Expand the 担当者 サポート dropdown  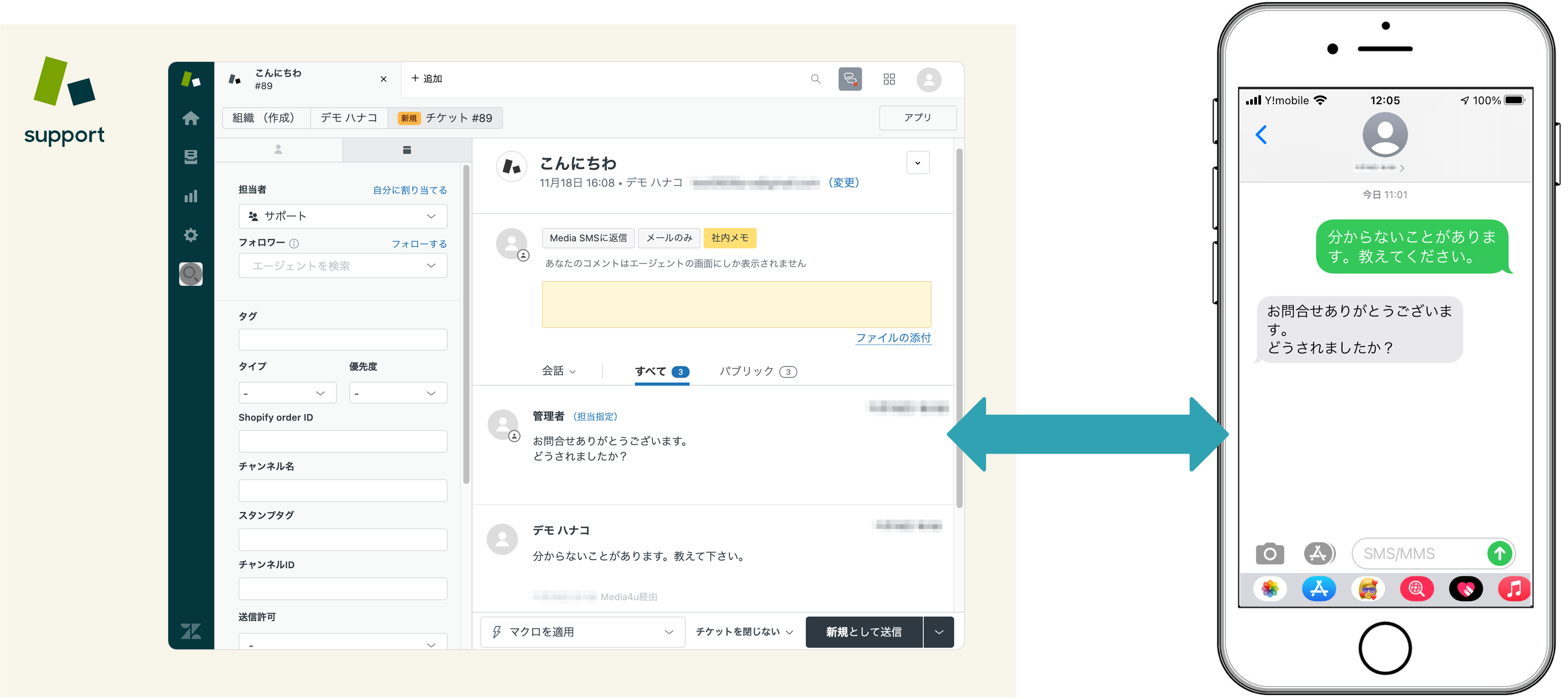pyautogui.click(x=343, y=216)
